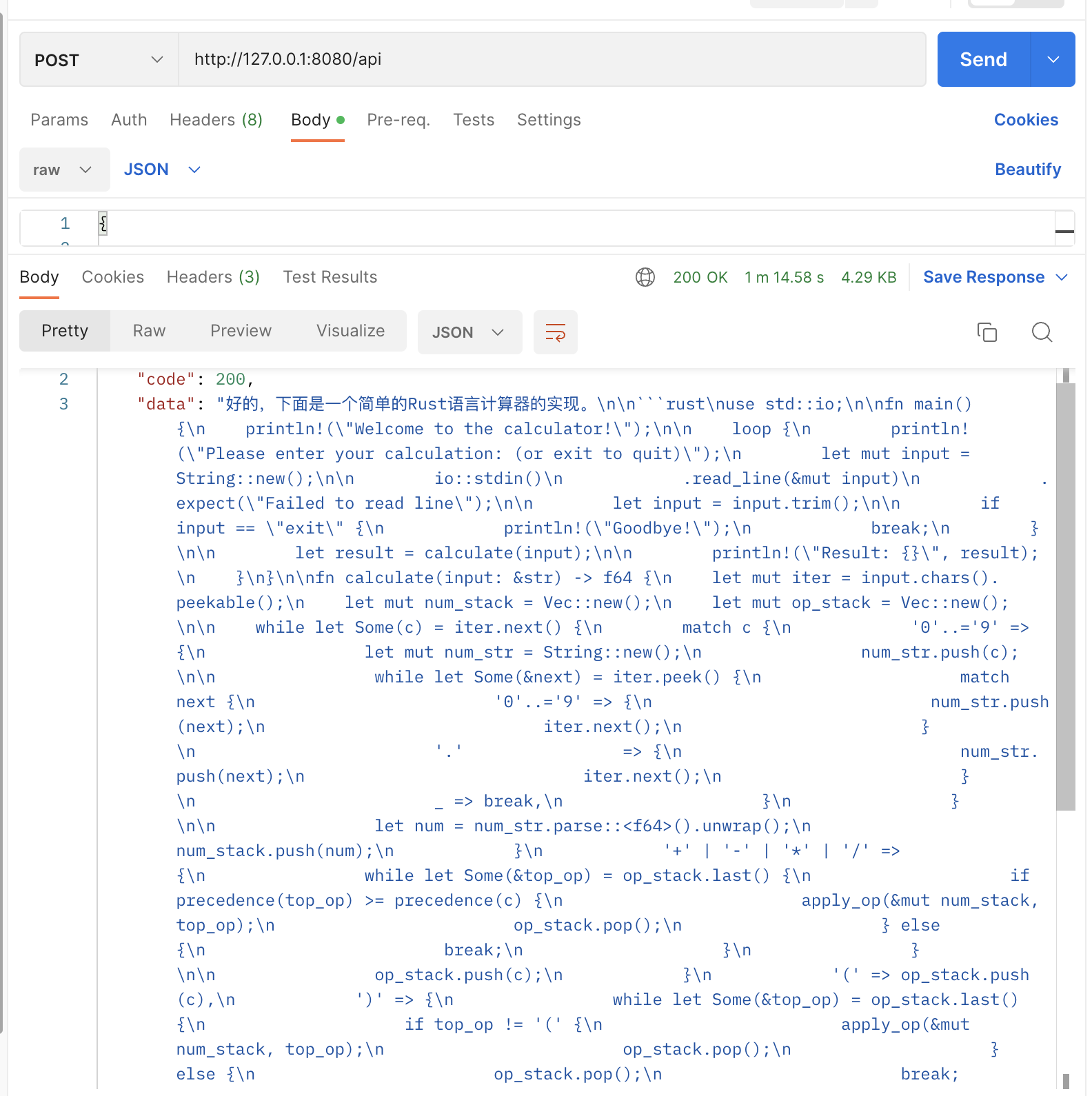Click Beautify to format the request body
The image size is (1092, 1096).
tap(1027, 170)
